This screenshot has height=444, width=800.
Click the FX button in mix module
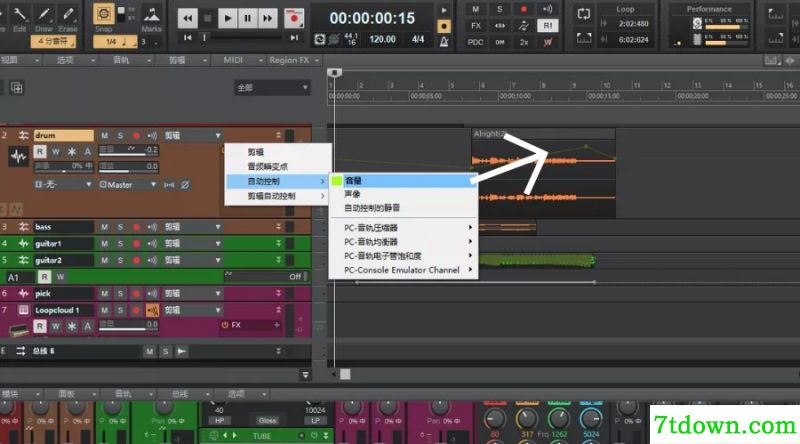[476, 26]
